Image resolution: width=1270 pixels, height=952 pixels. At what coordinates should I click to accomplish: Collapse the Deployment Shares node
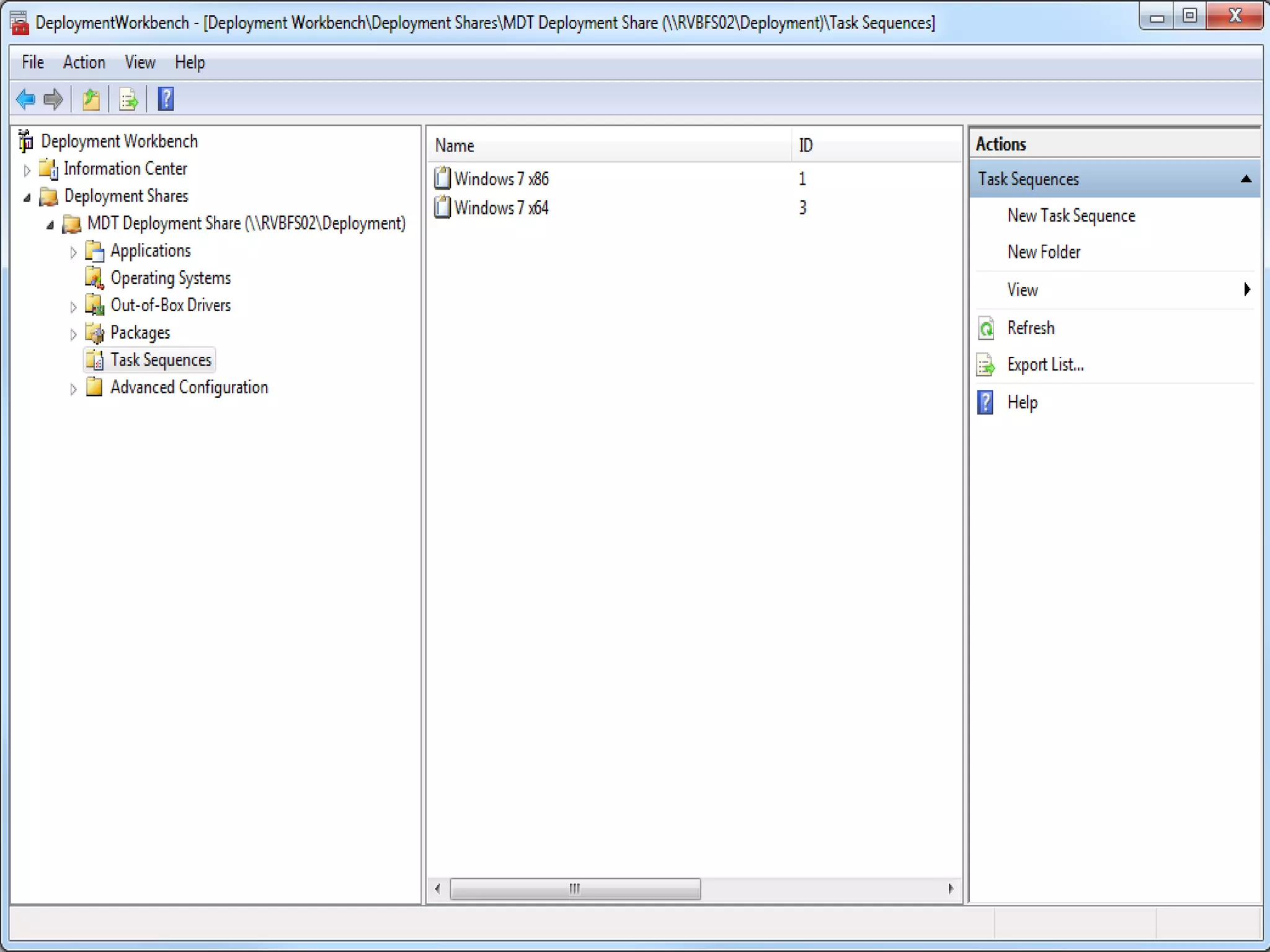tap(27, 197)
